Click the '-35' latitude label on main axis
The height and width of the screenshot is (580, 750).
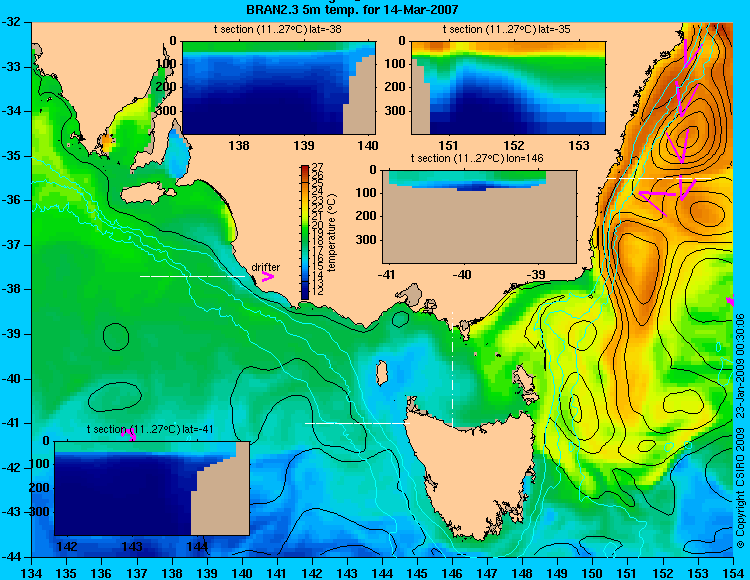[10, 155]
